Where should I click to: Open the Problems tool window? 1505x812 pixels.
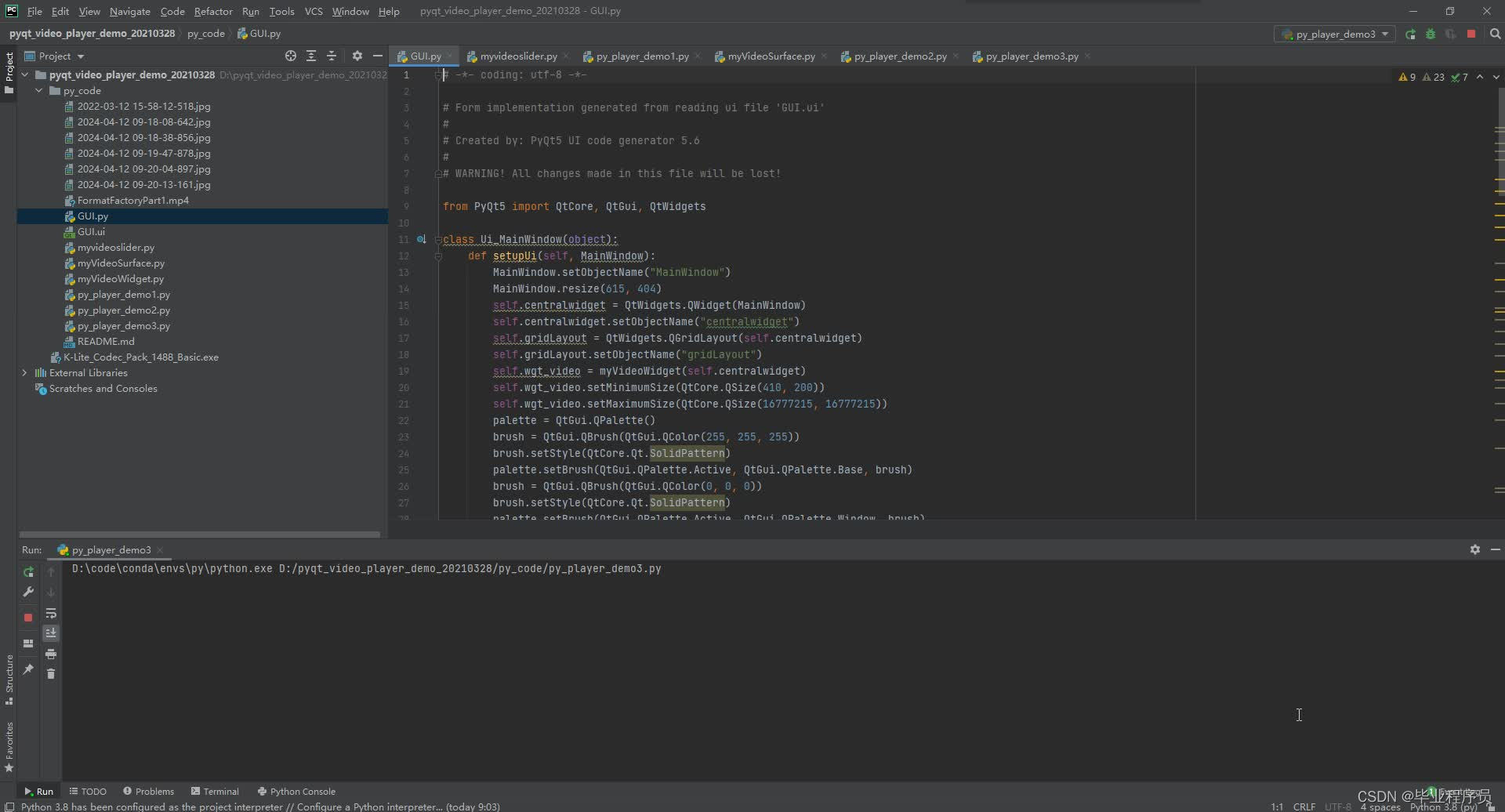[149, 791]
